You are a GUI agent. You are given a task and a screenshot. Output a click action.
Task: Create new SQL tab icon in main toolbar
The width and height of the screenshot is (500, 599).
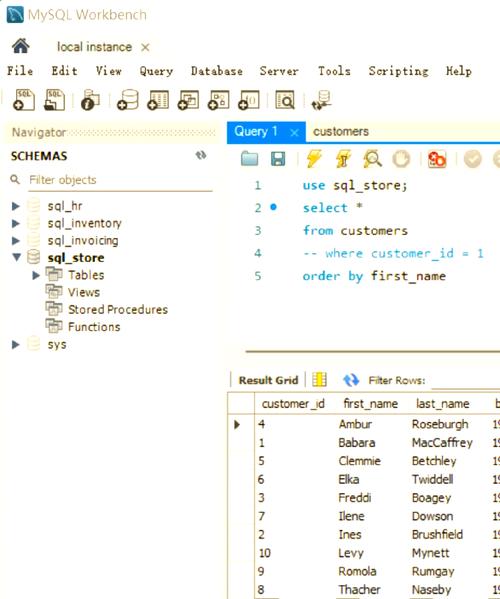[x=24, y=100]
